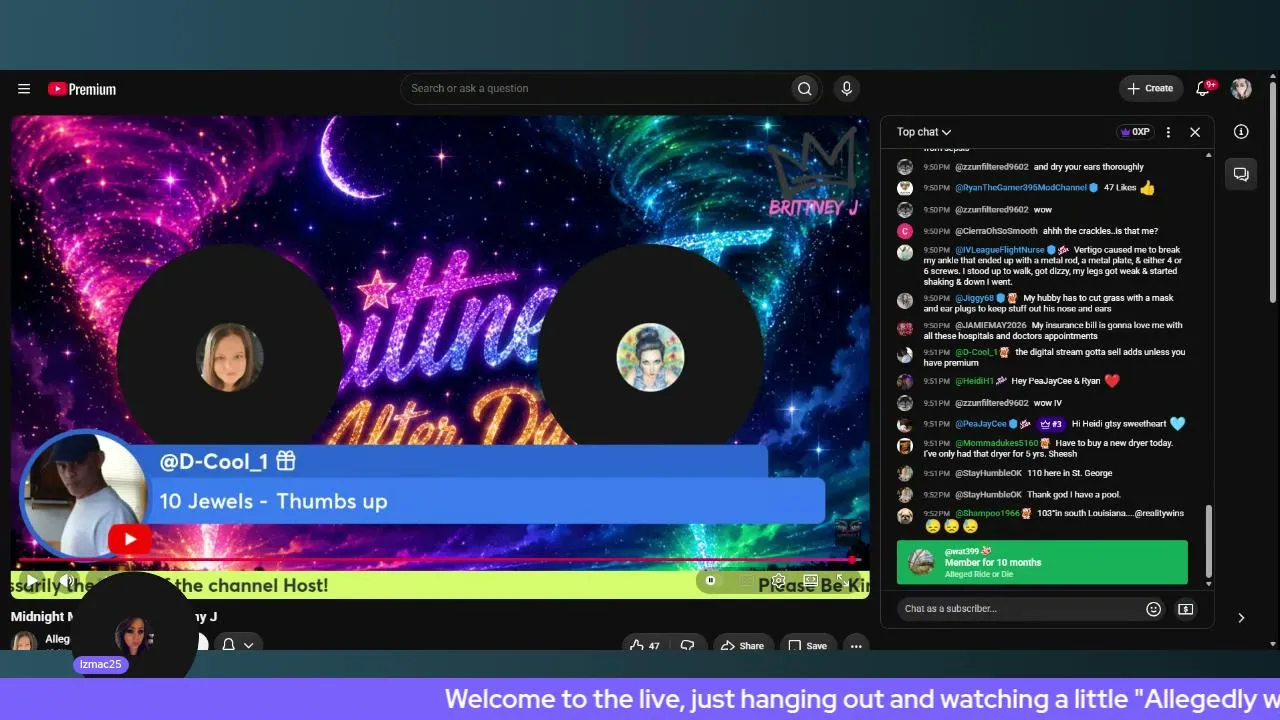
Task: Expand the Top chat dropdown
Action: 924,132
